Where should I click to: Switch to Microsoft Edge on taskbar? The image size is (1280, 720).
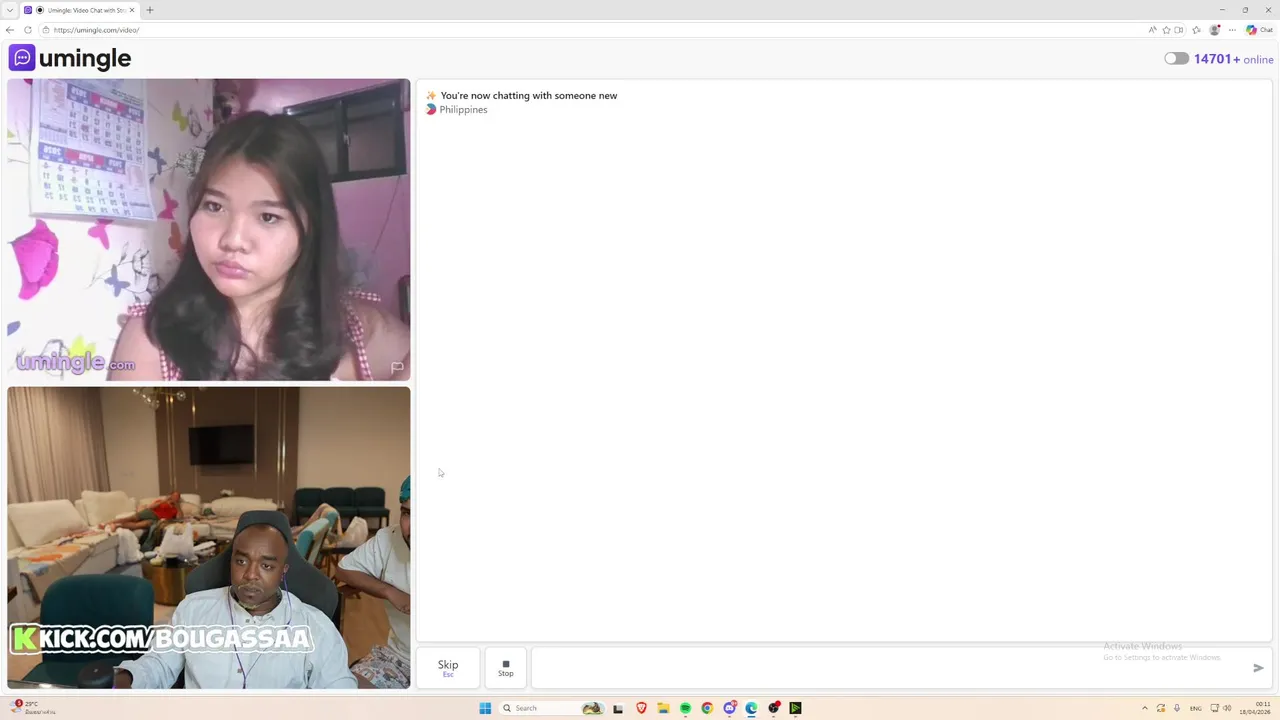[x=751, y=708]
